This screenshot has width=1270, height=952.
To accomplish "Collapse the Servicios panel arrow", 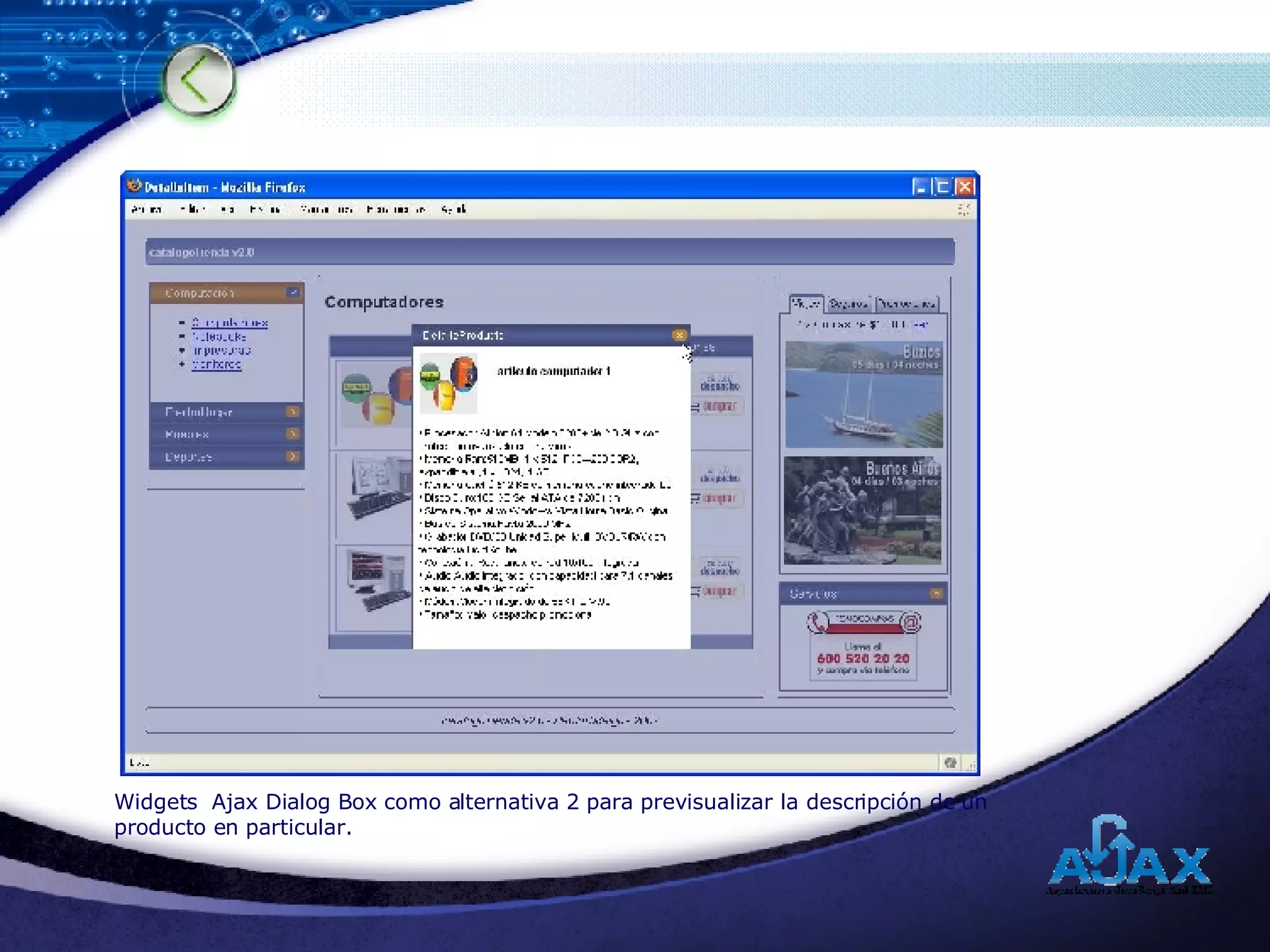I will (x=936, y=594).
